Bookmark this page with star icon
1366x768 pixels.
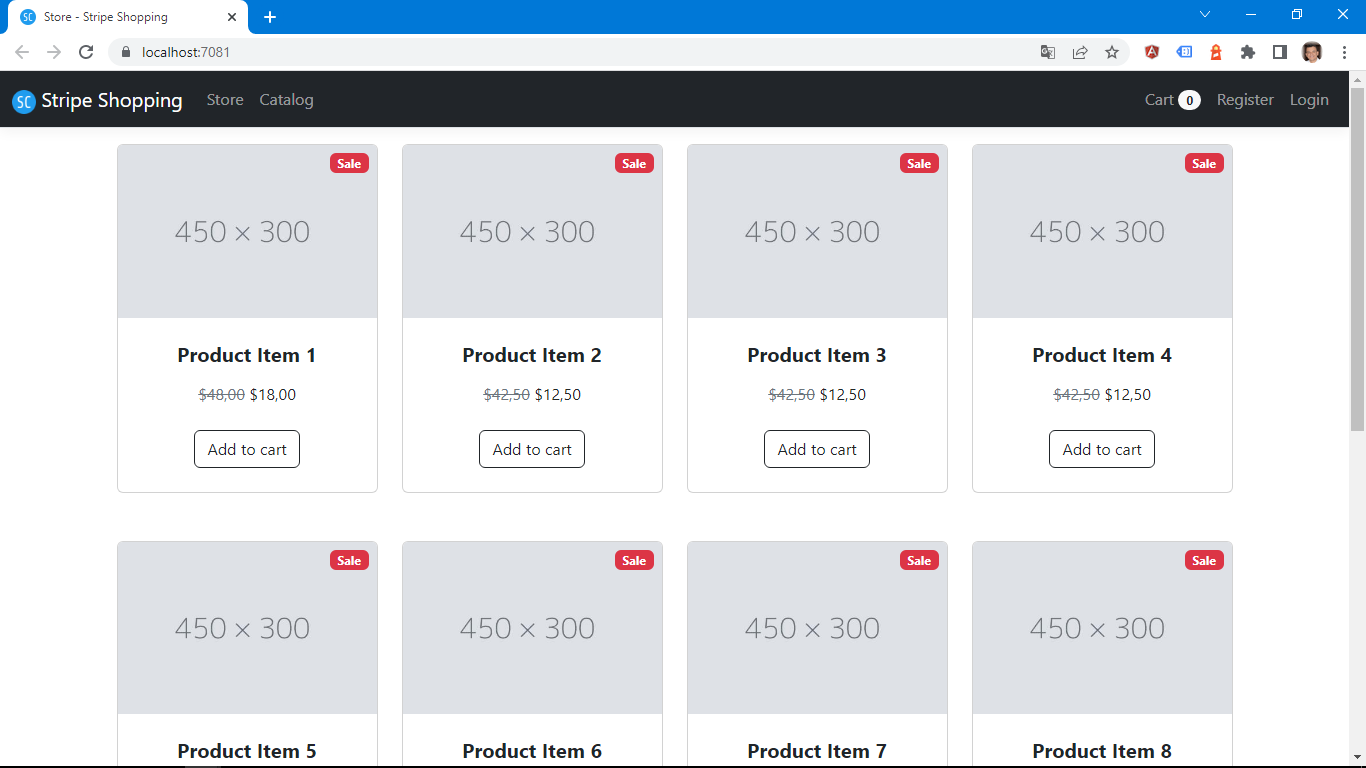point(1112,52)
